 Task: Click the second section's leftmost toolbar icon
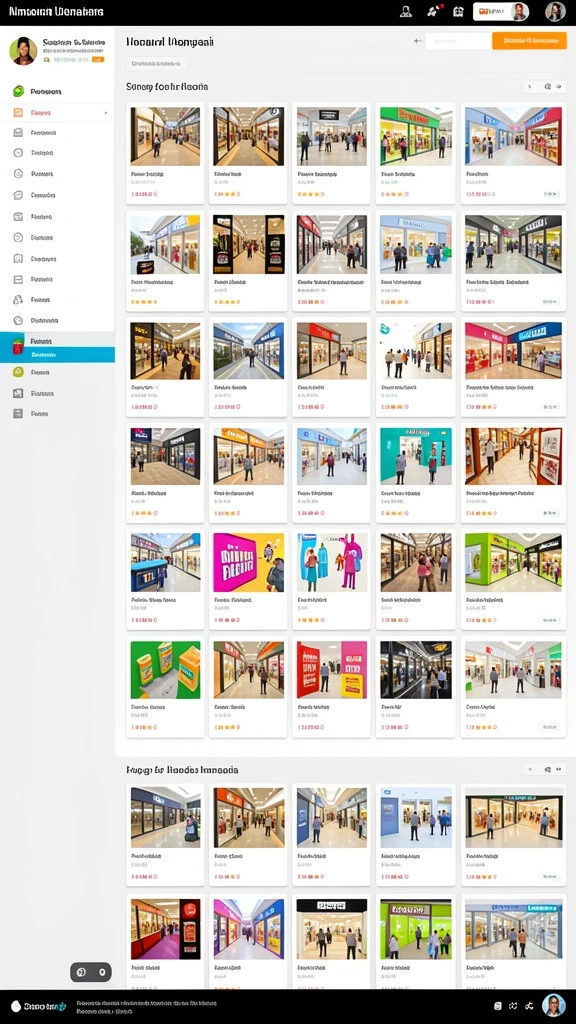click(x=530, y=769)
